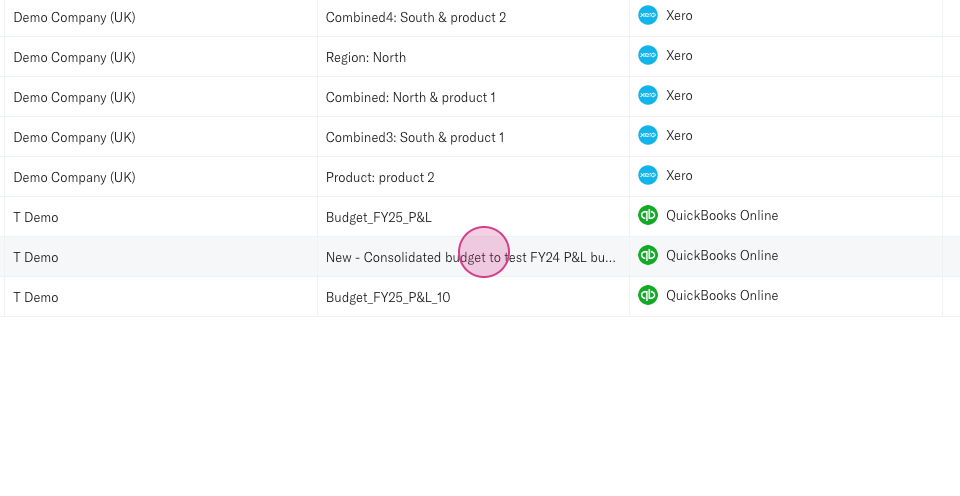The height and width of the screenshot is (496, 960).
Task: Open the Budget_FY25_P&L_10 budget
Action: [x=388, y=297]
